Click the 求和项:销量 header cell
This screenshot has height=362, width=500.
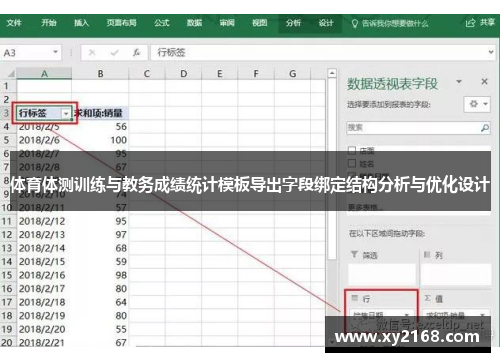[x=100, y=113]
